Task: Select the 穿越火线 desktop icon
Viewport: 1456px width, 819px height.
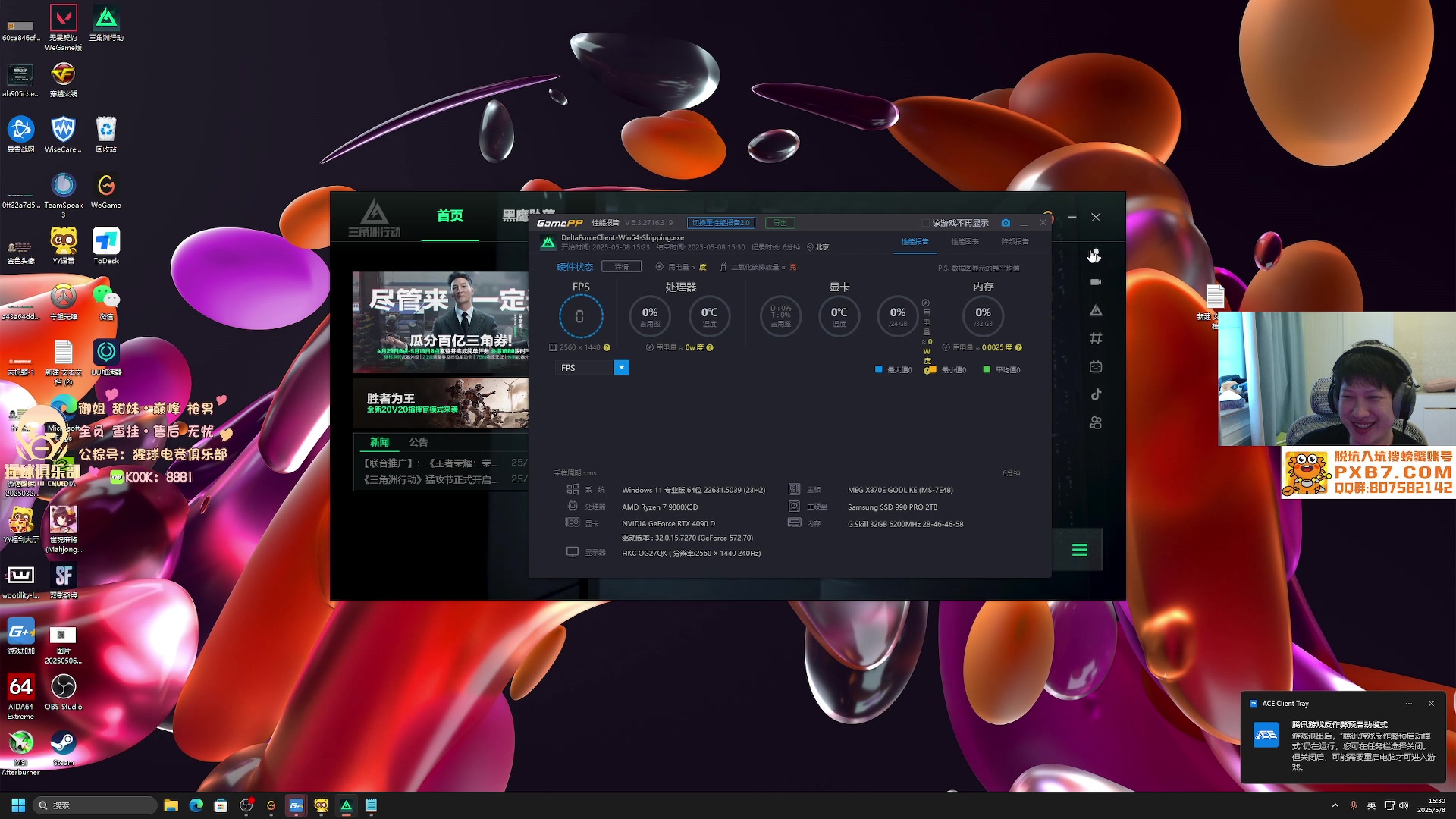Action: point(64,79)
